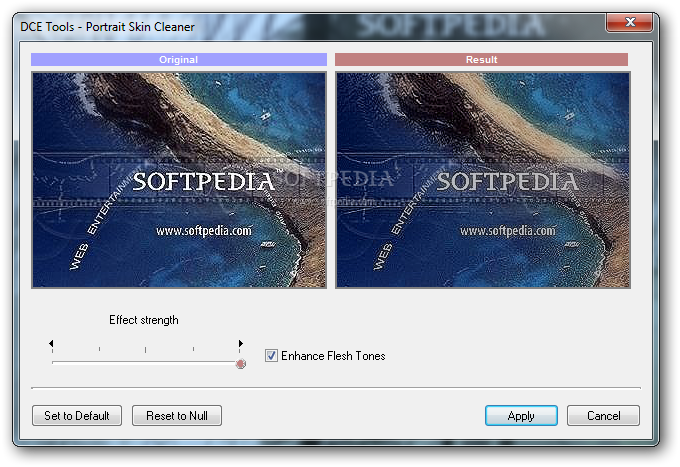Close the Portrait Skin Cleaner dialog

point(629,22)
